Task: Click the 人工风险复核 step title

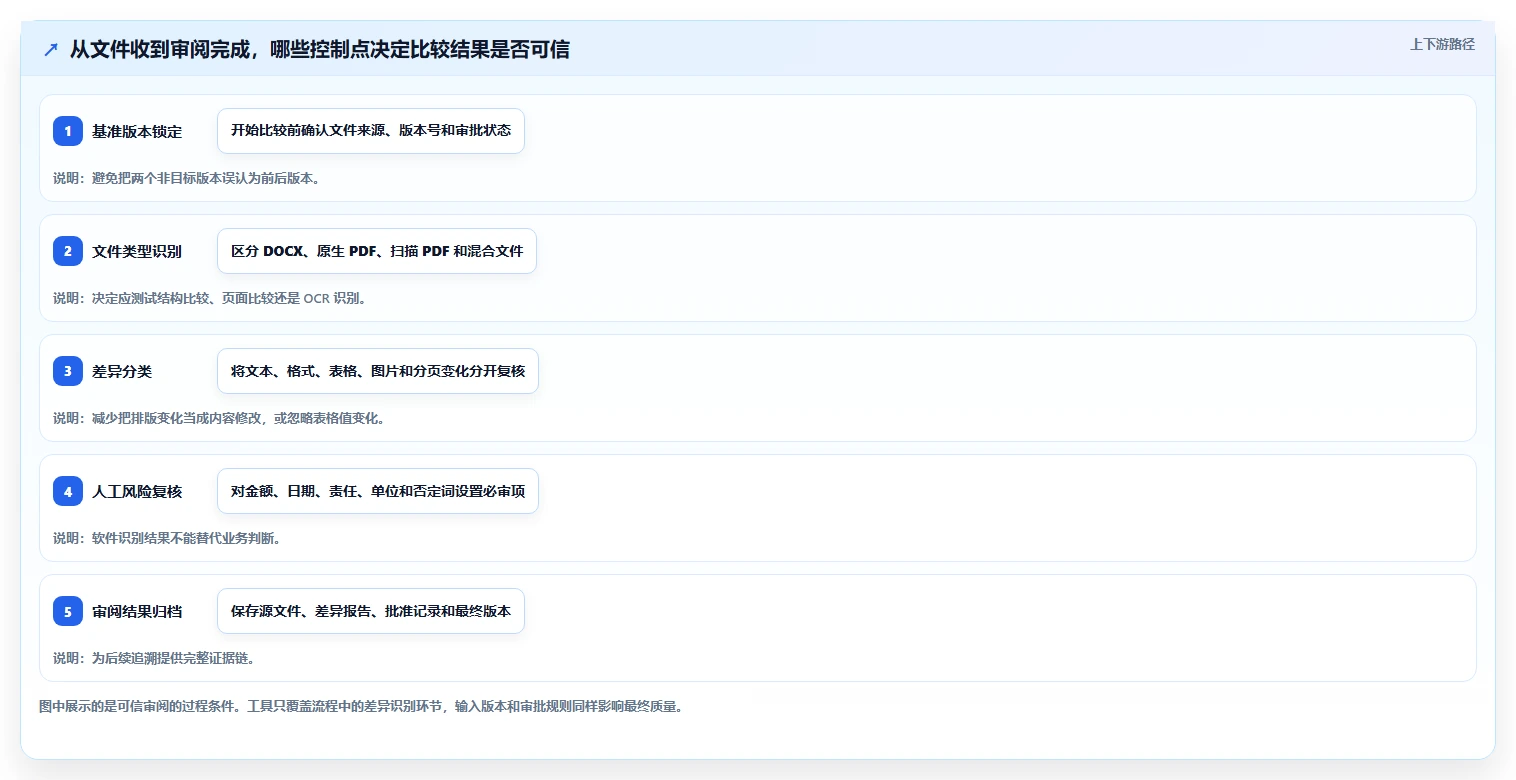Action: click(137, 491)
